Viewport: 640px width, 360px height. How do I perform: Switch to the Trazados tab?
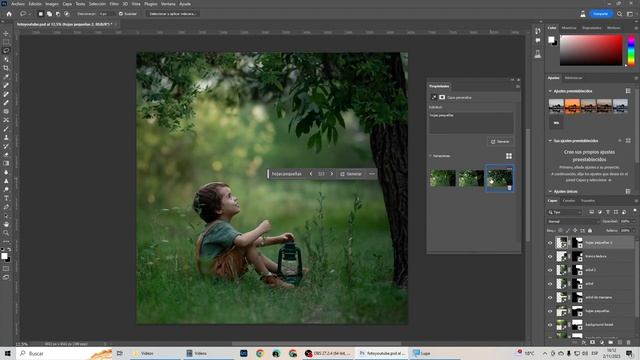(587, 201)
